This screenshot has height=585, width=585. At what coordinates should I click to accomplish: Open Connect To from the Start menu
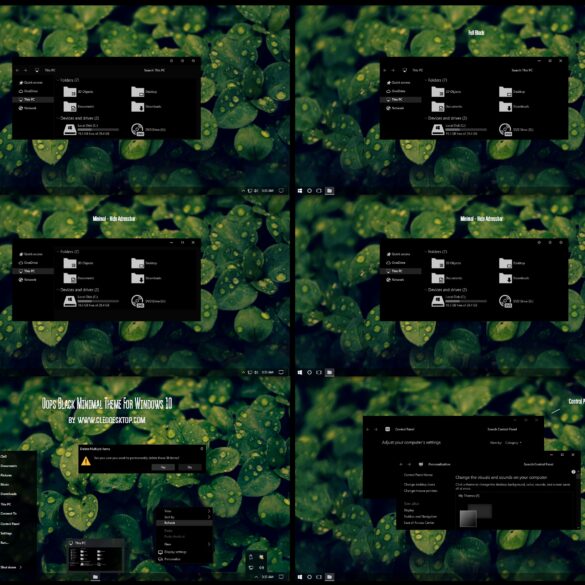8,514
